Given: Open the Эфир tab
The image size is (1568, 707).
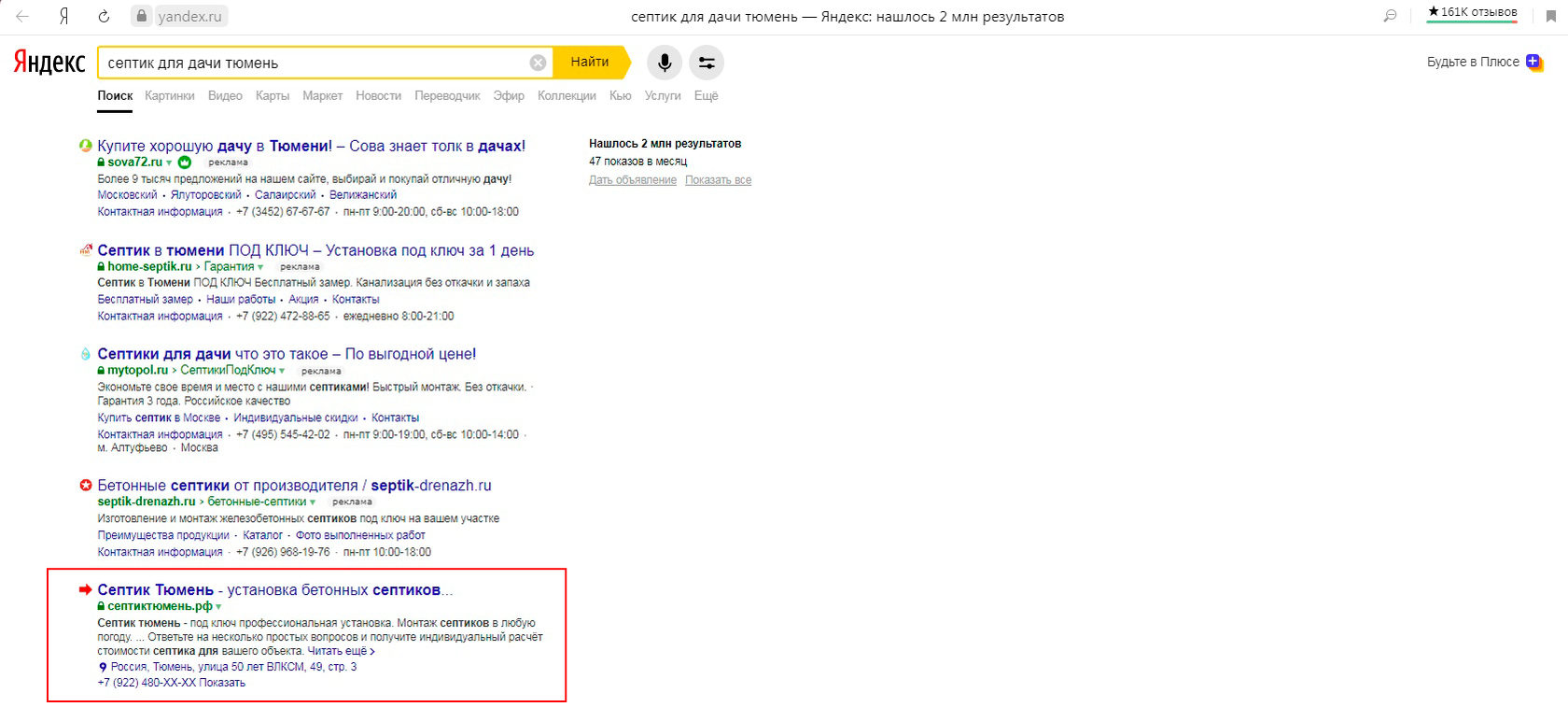Looking at the screenshot, I should coord(509,95).
